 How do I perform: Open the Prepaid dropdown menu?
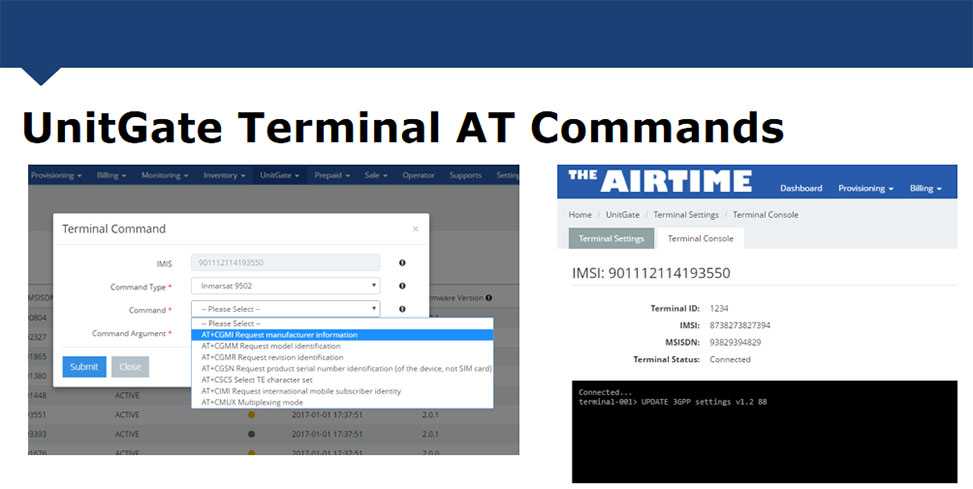point(332,176)
